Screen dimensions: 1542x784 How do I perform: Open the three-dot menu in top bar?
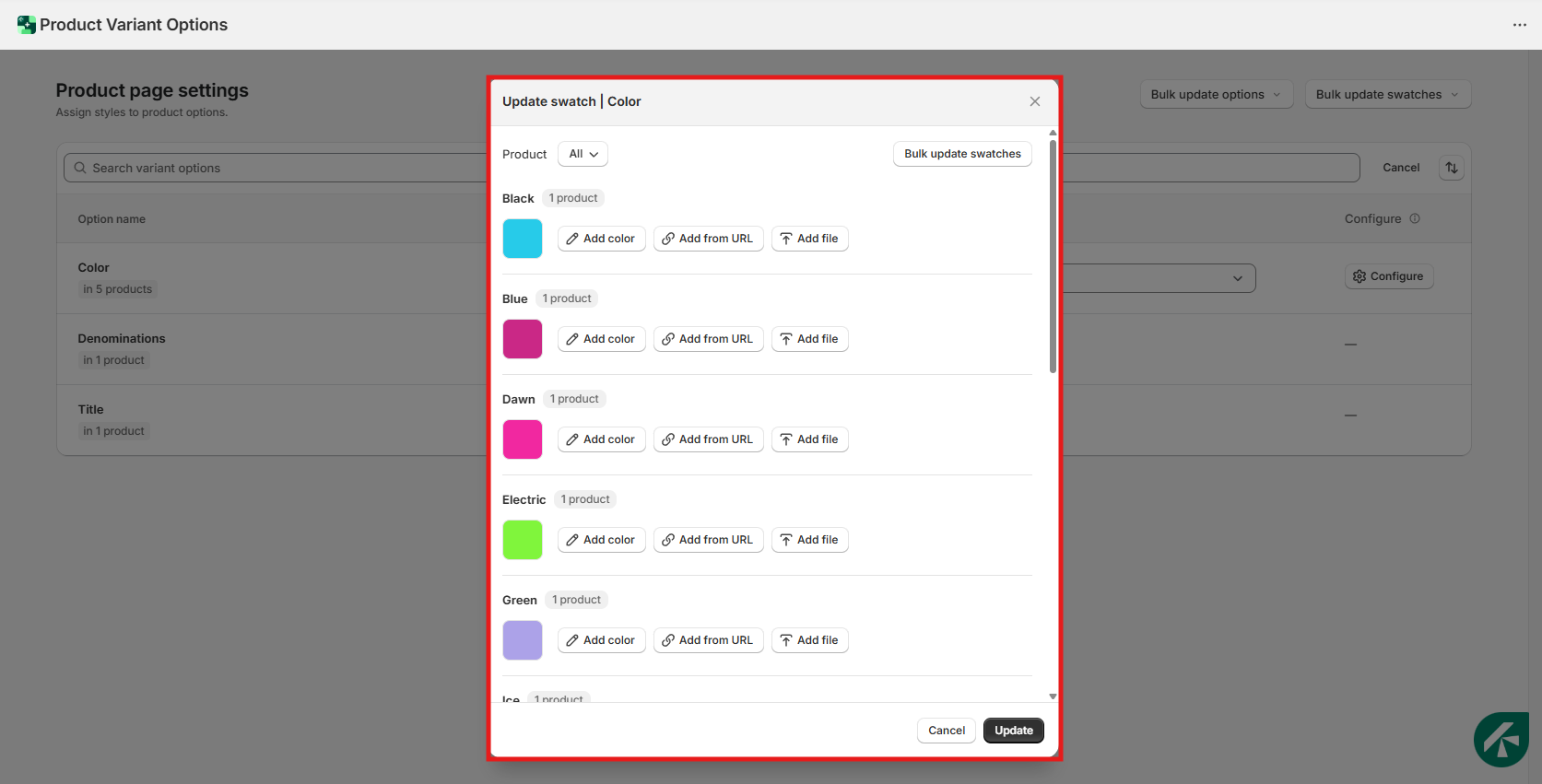click(1519, 25)
